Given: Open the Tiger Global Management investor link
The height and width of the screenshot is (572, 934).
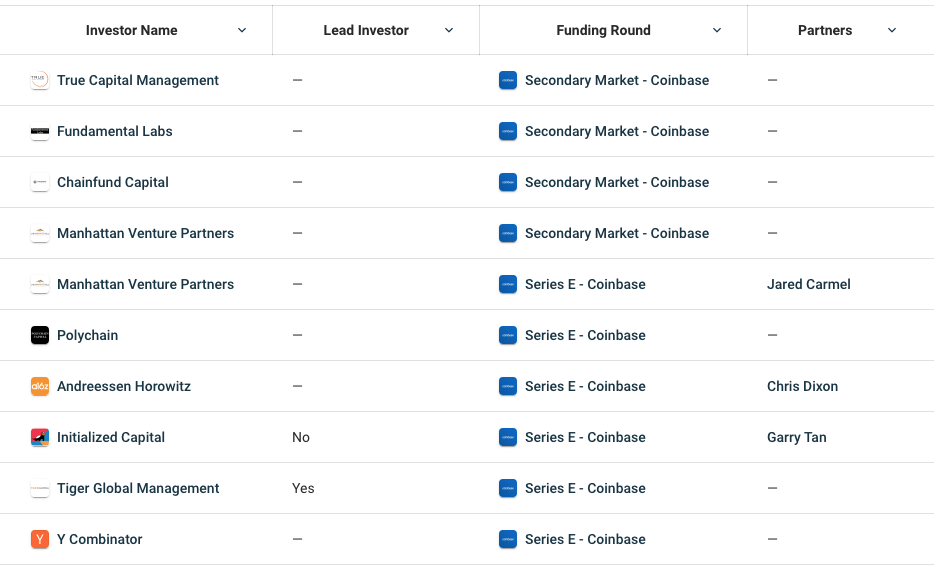Looking at the screenshot, I should point(138,489).
